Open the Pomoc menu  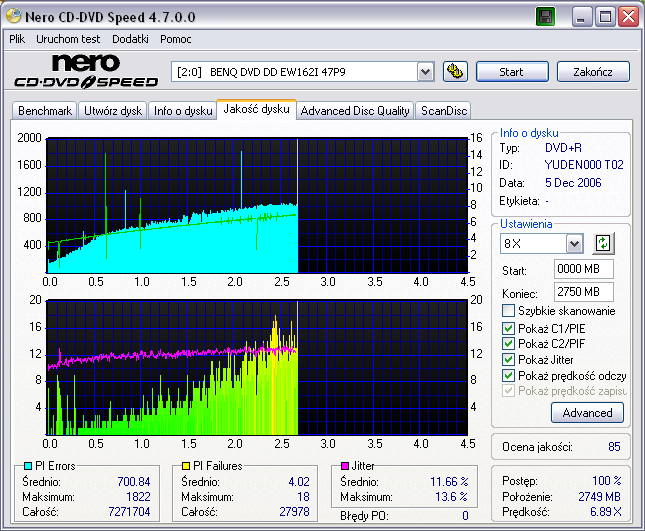click(x=176, y=39)
